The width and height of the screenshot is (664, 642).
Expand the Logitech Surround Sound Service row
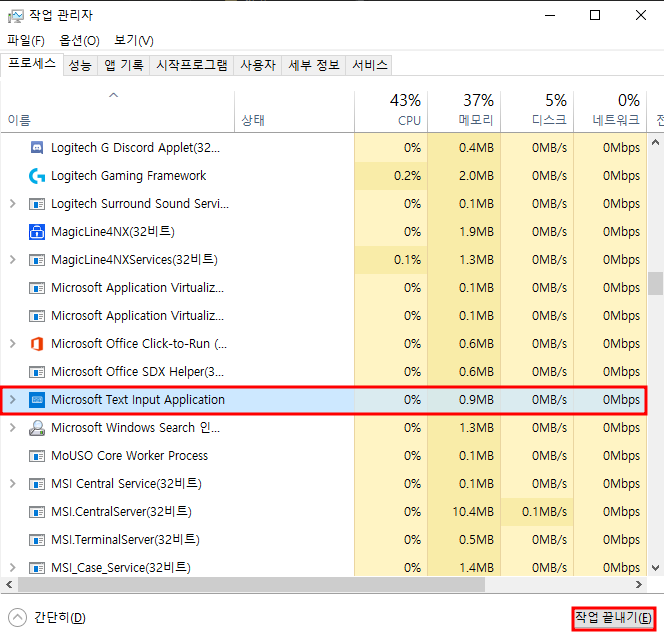13,204
